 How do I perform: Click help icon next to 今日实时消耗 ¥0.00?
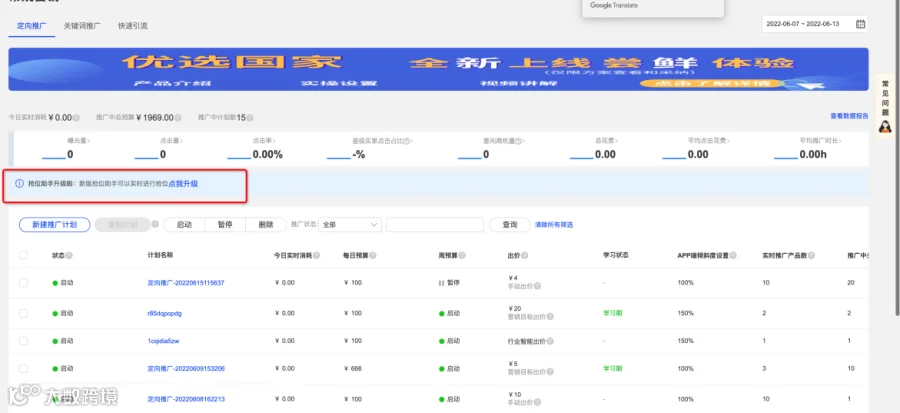click(76, 118)
